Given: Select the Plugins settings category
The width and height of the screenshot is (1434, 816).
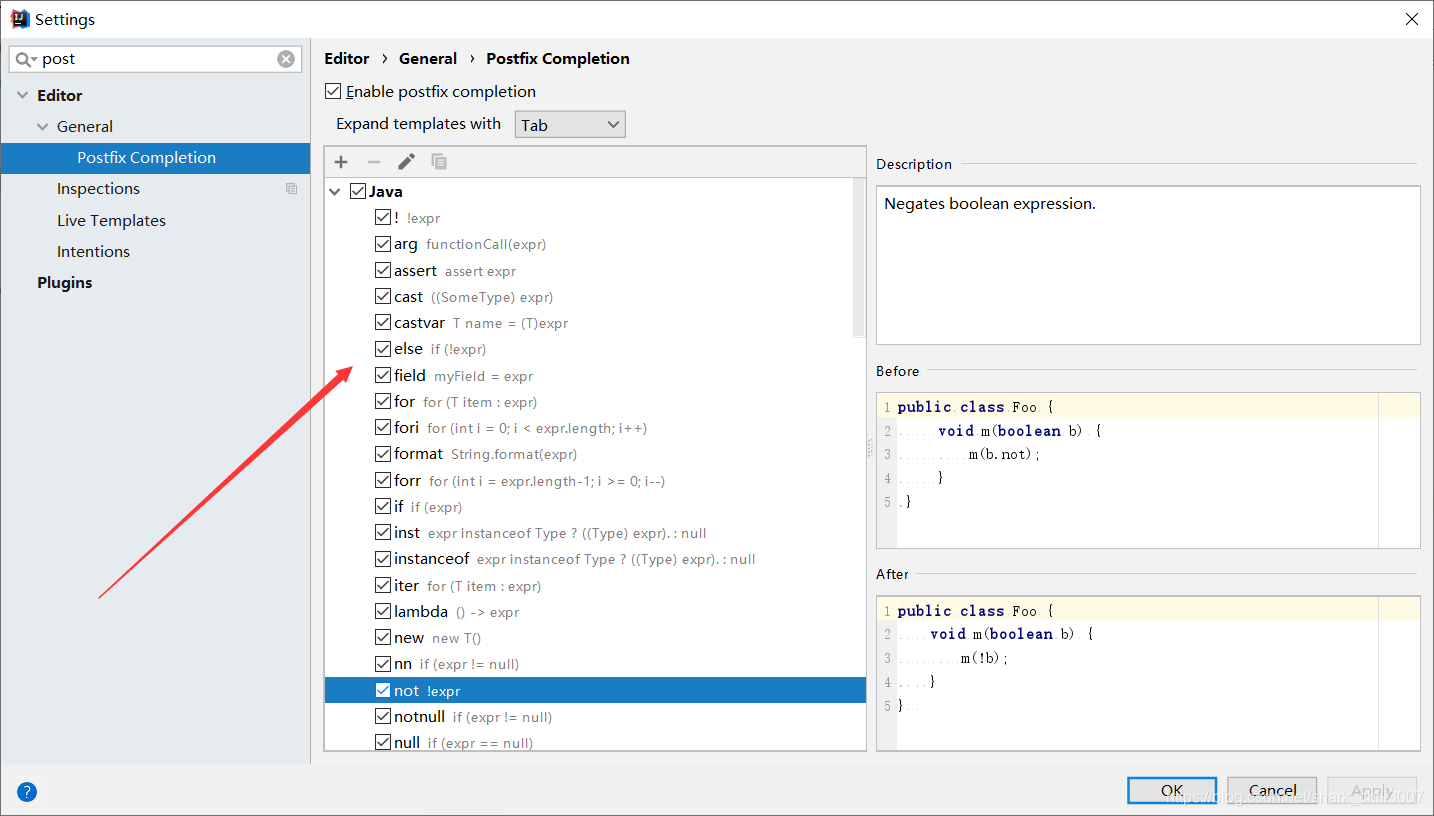Looking at the screenshot, I should tap(65, 283).
